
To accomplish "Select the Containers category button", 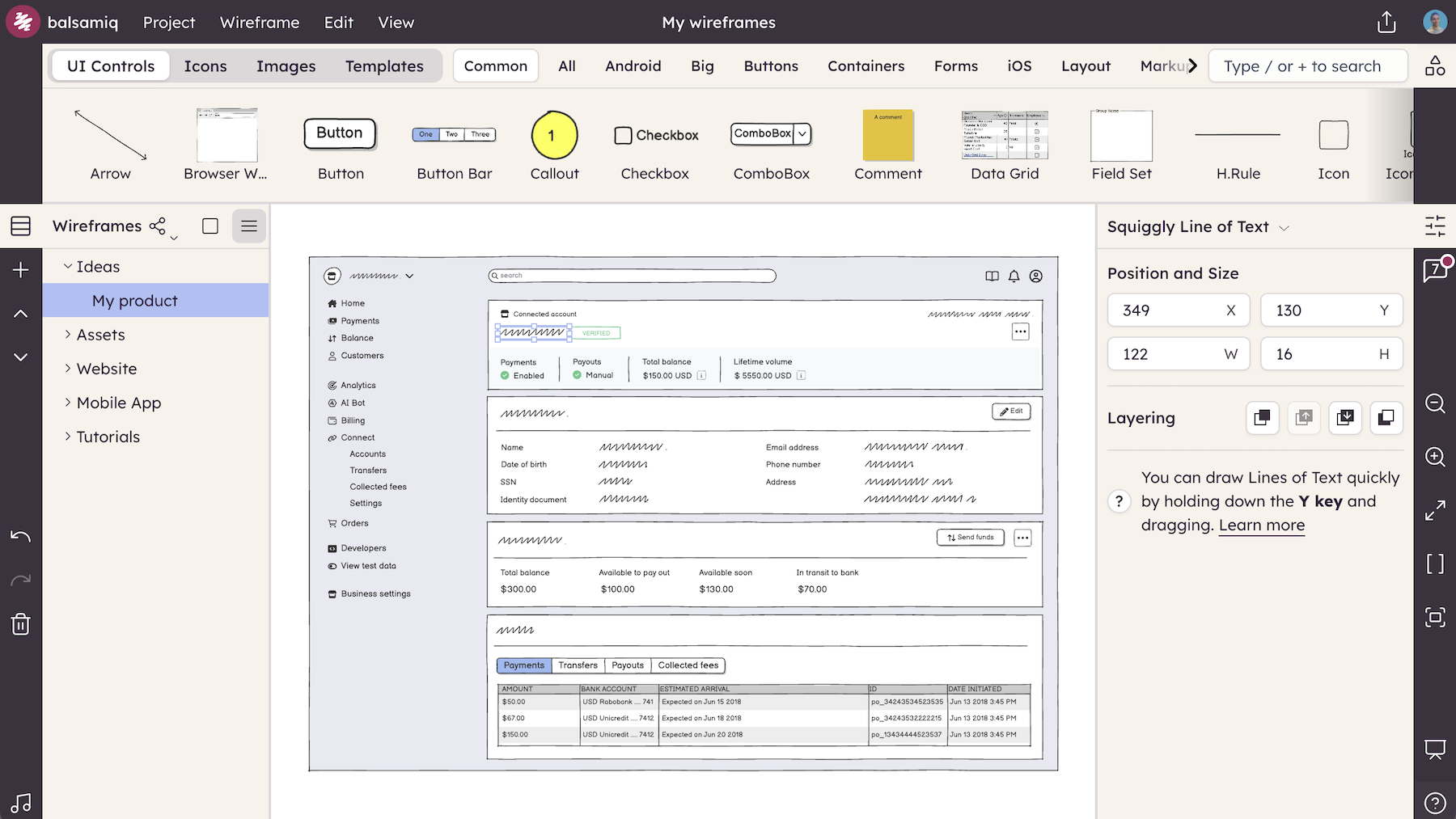I will [866, 66].
